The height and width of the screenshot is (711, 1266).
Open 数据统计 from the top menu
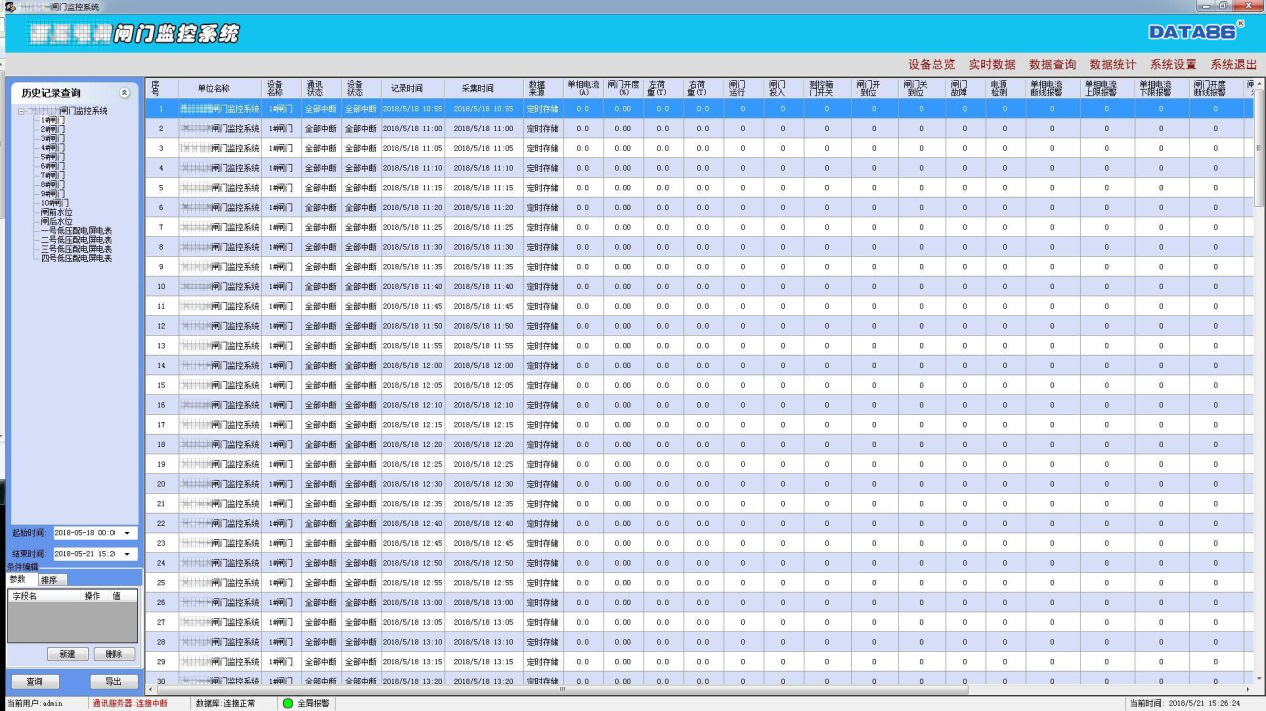(x=1112, y=65)
